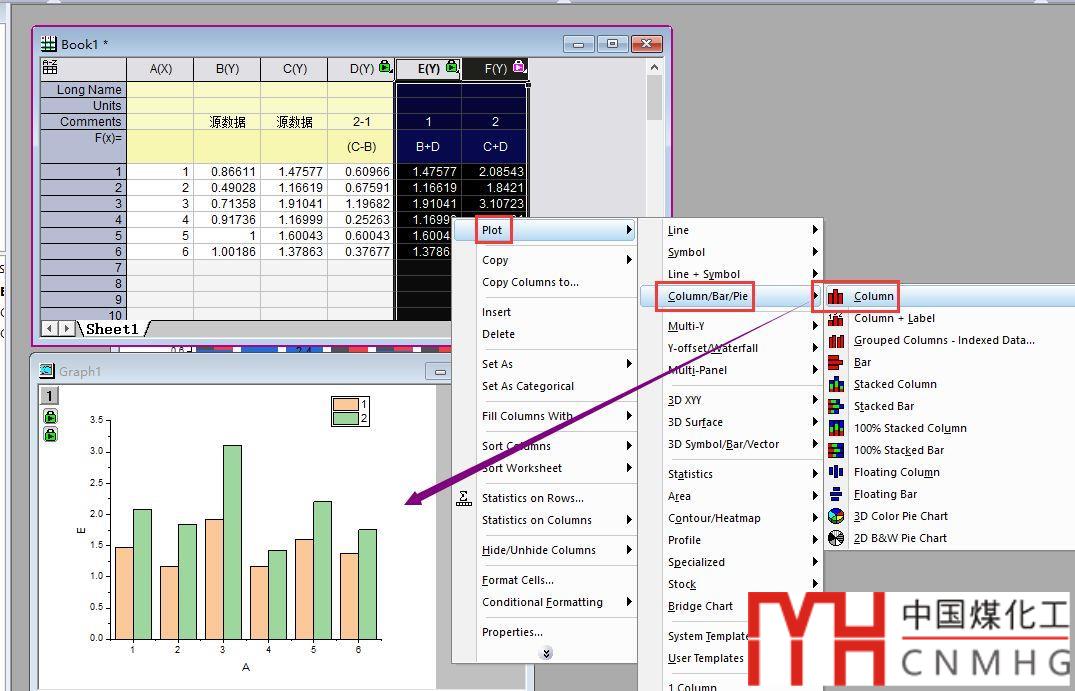Select the Floating Column icon
The image size is (1075, 691).
pos(835,472)
